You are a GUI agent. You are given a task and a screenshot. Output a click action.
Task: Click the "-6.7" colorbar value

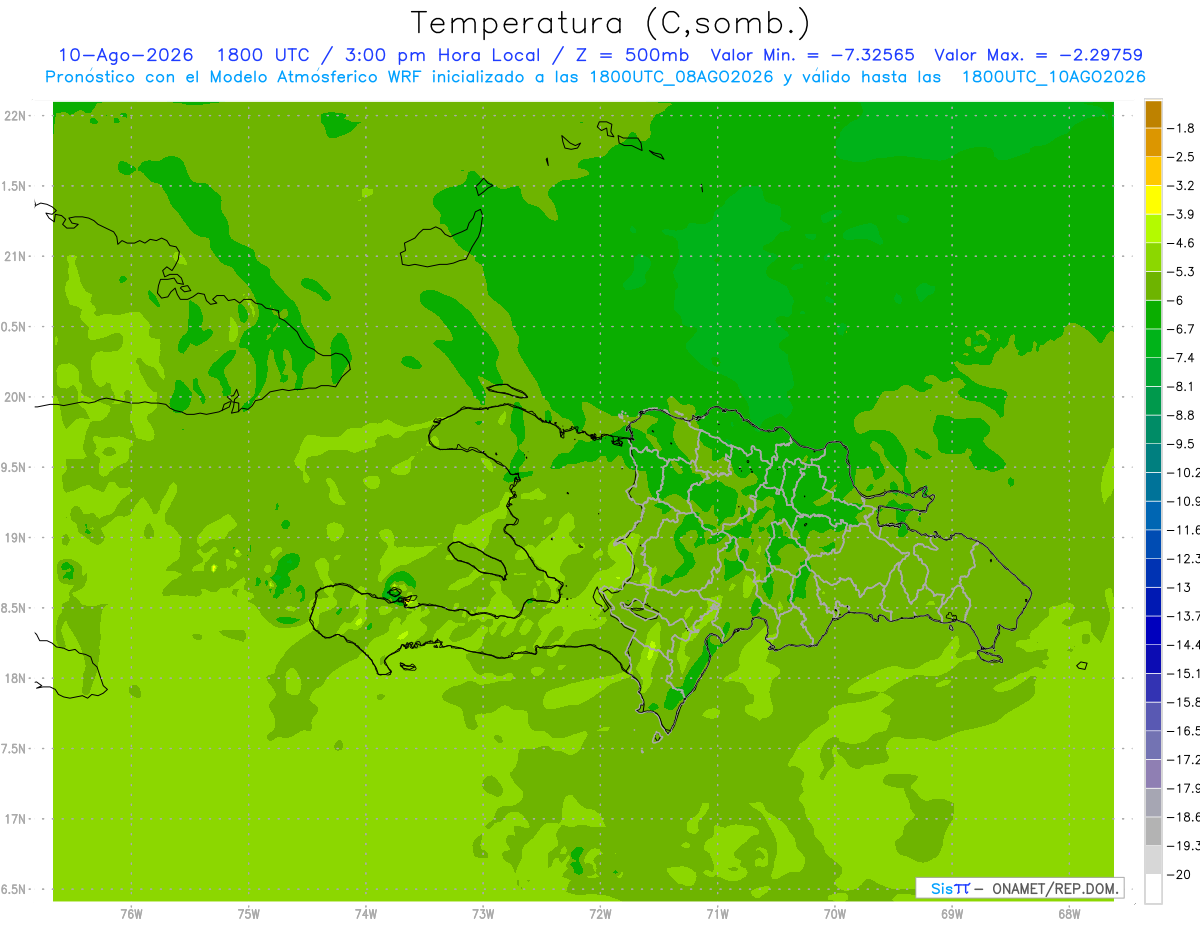[1182, 329]
